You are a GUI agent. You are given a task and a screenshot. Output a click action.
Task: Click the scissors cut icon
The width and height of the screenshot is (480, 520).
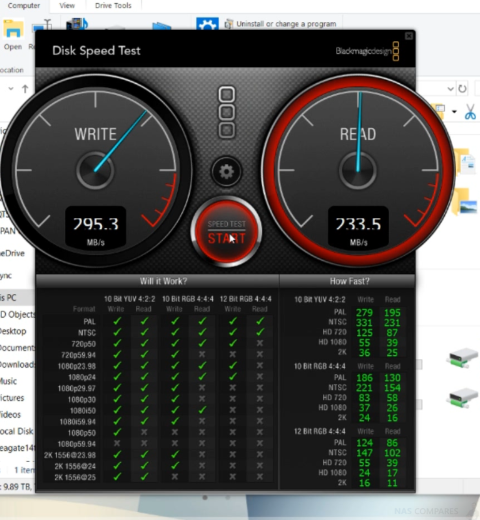[x=470, y=112]
